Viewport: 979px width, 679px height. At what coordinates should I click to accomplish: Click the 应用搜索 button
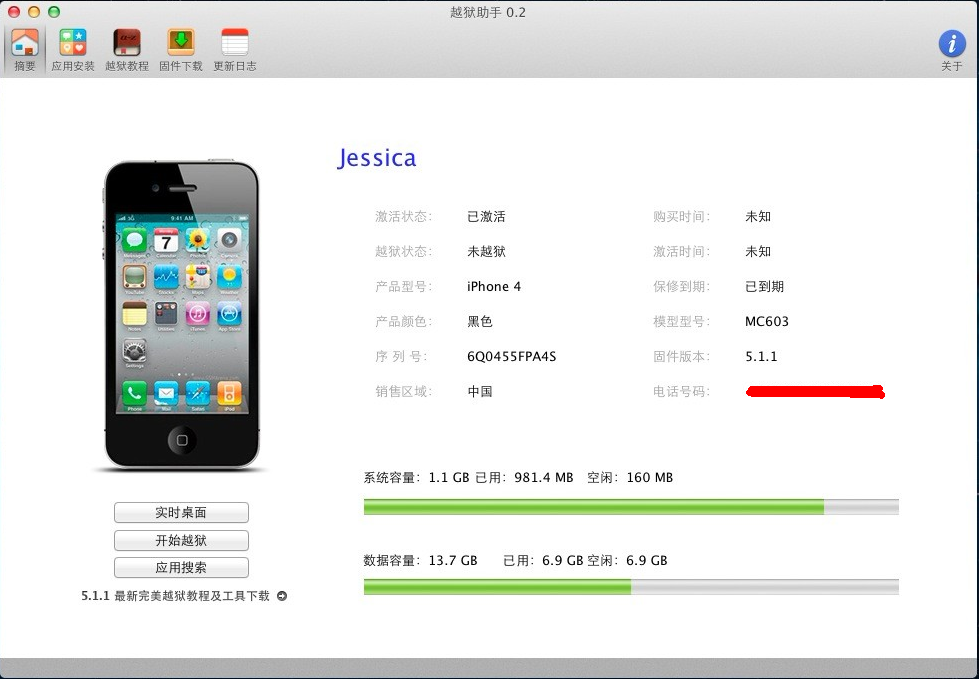(x=181, y=568)
